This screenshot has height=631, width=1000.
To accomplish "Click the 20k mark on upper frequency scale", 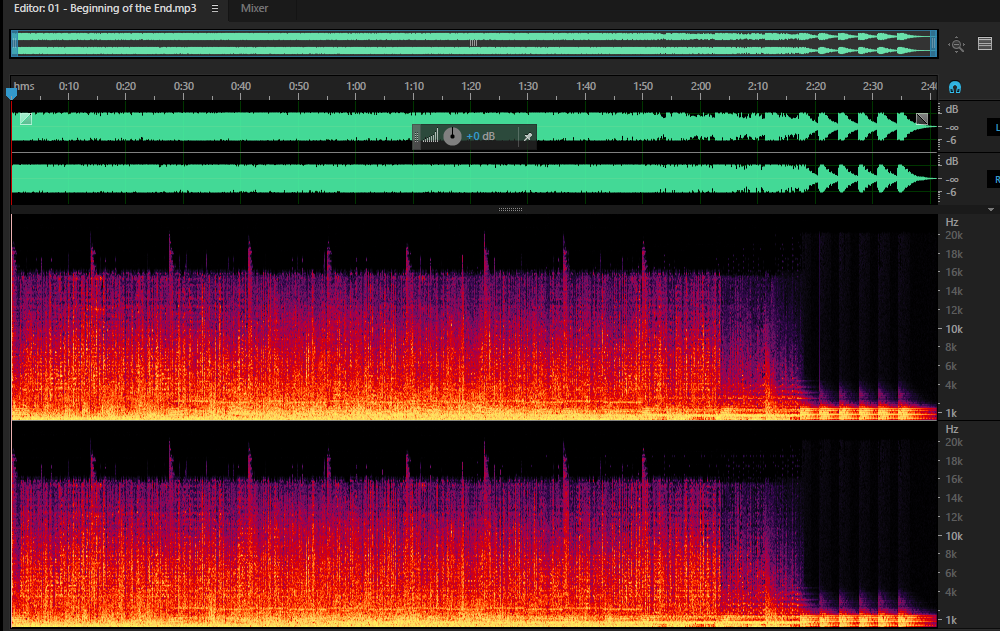I will coord(953,235).
